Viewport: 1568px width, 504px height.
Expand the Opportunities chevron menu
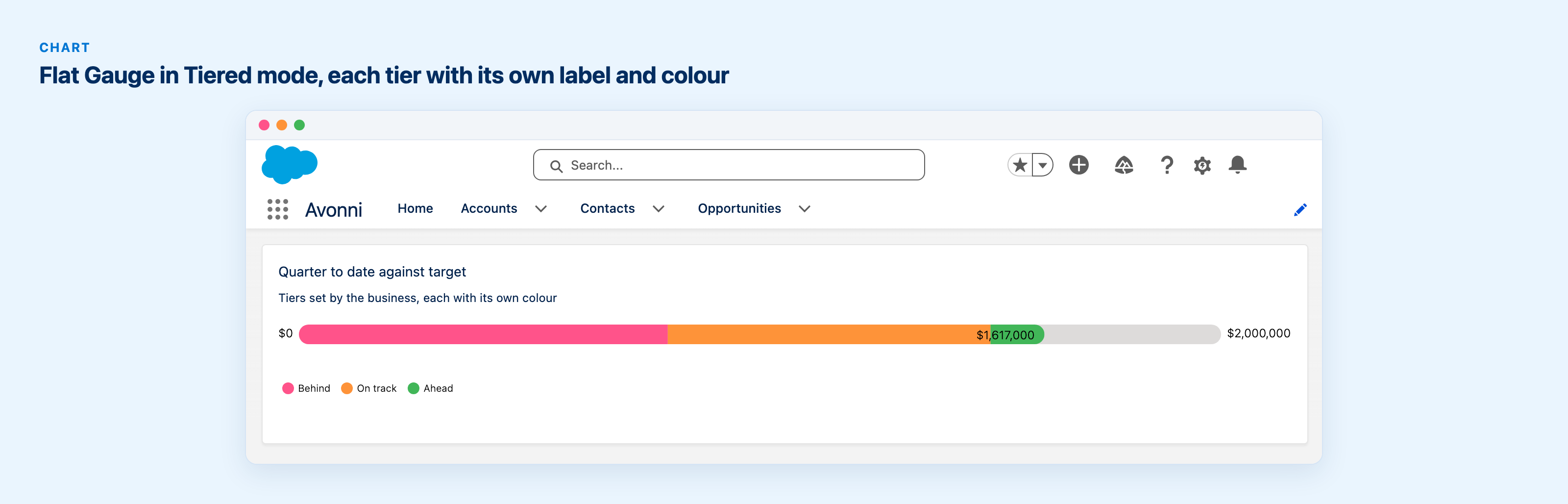coord(804,209)
